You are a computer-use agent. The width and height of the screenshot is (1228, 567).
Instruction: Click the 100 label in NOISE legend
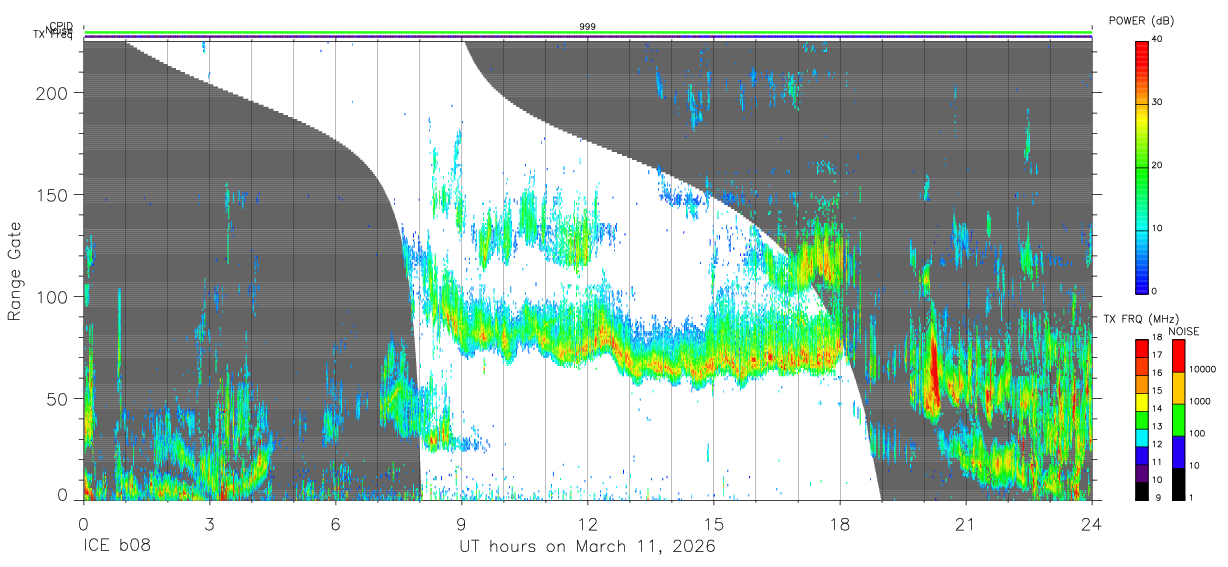(1198, 433)
